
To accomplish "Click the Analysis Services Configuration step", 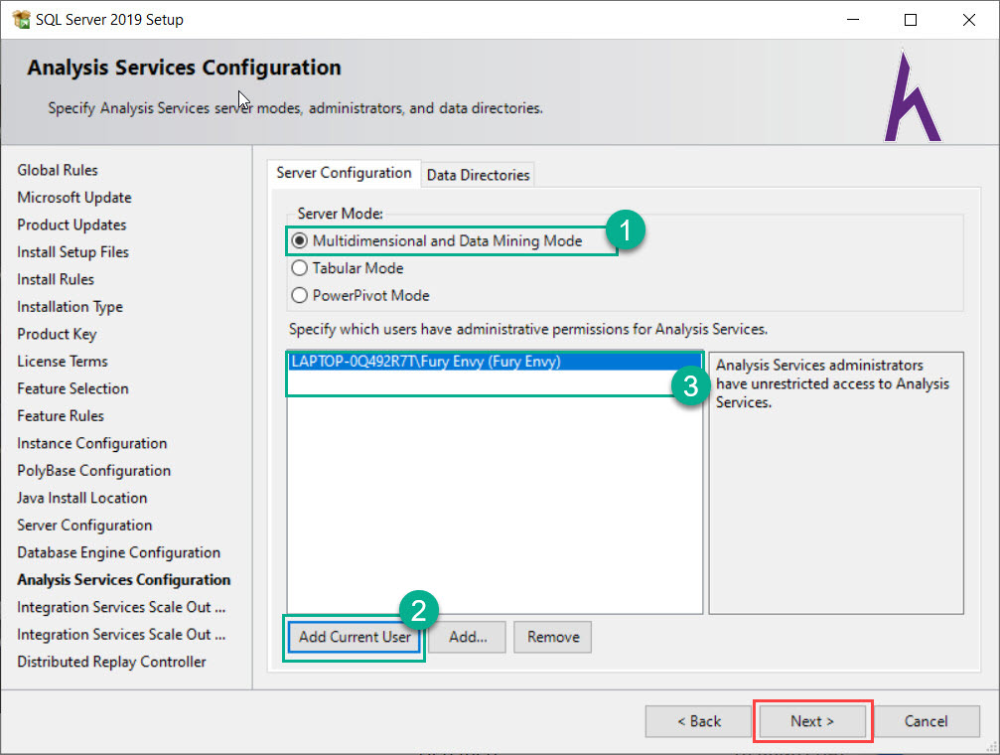I will [124, 580].
